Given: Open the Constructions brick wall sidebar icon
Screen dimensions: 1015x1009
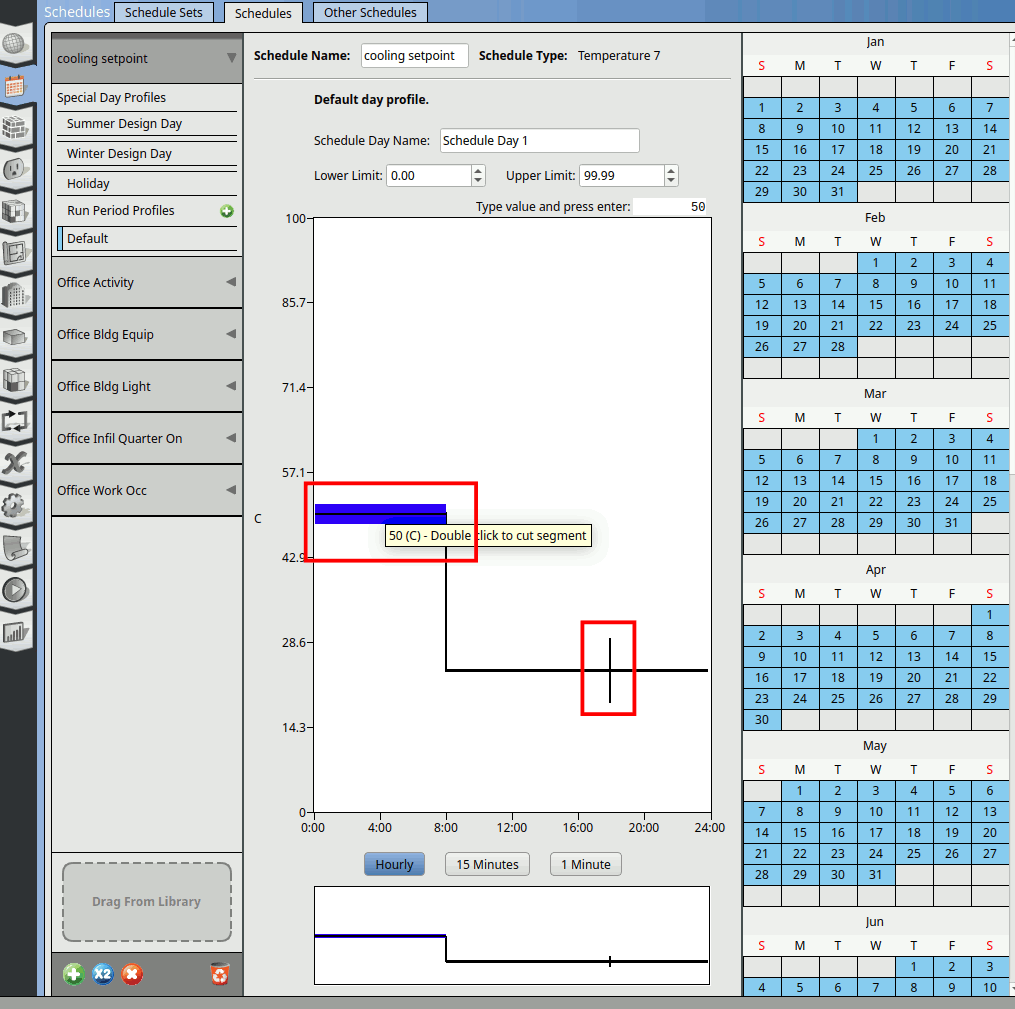Looking at the screenshot, I should tap(15, 128).
